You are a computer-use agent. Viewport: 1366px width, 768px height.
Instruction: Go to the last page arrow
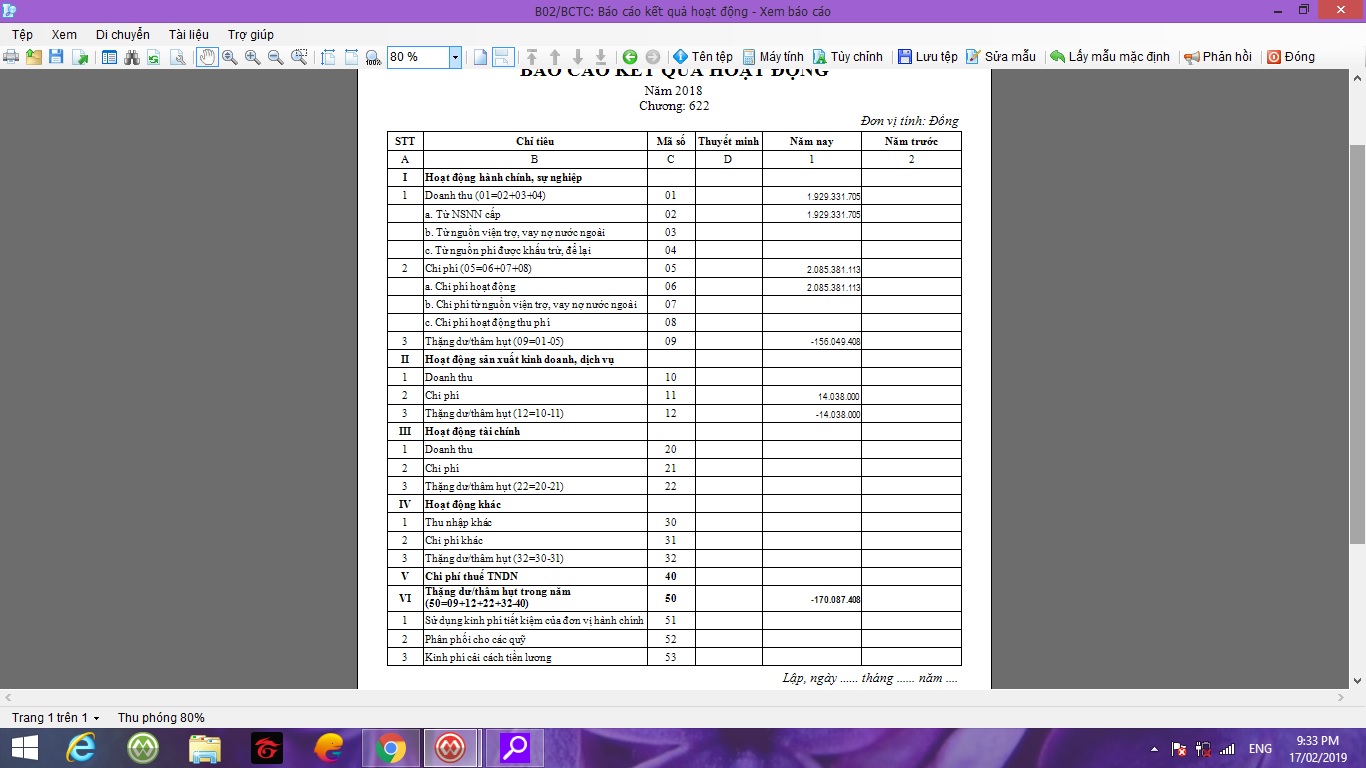coord(601,57)
